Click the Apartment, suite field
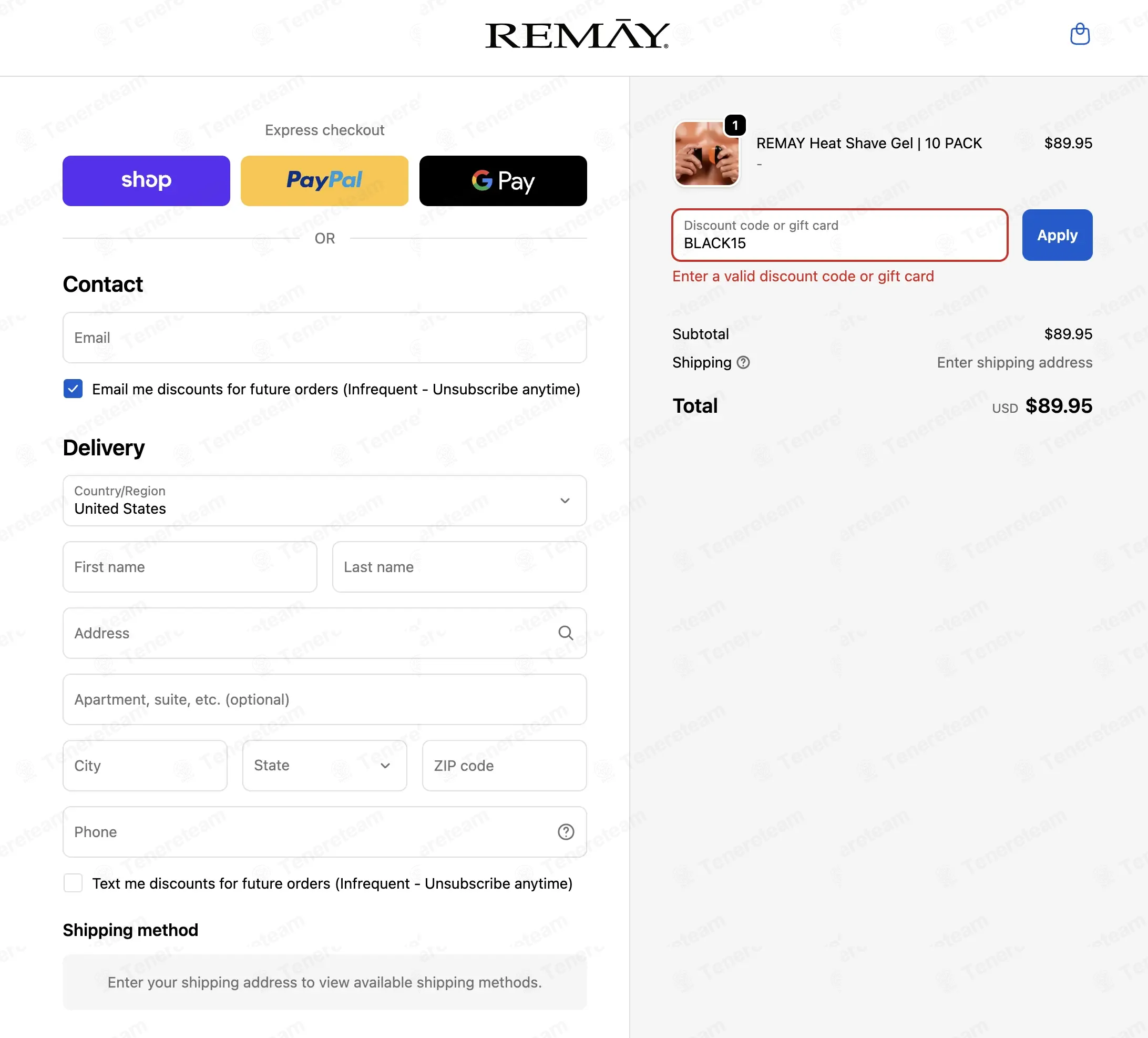The width and height of the screenshot is (1148, 1038). coord(325,699)
